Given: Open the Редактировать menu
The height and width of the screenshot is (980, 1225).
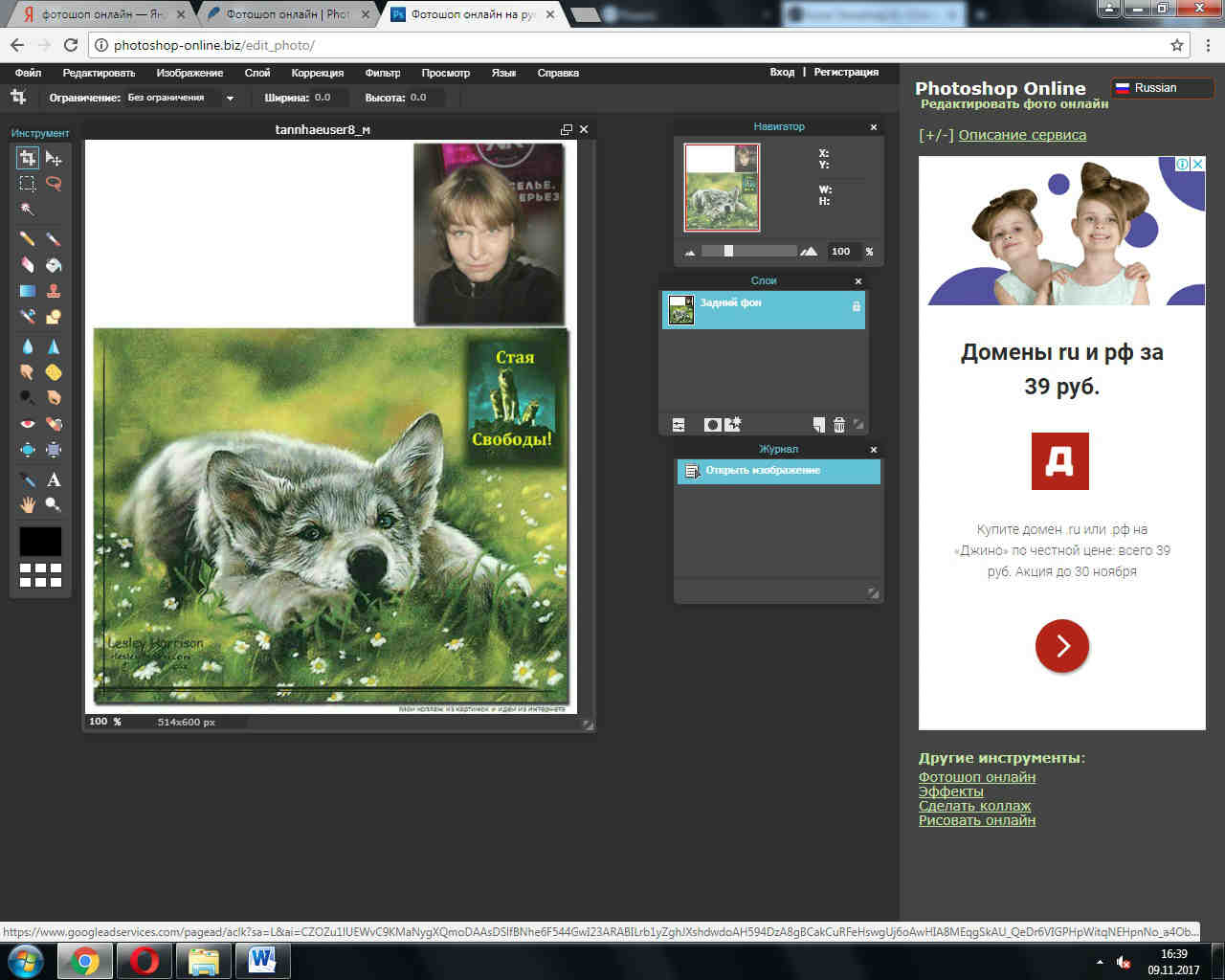Looking at the screenshot, I should (x=99, y=73).
